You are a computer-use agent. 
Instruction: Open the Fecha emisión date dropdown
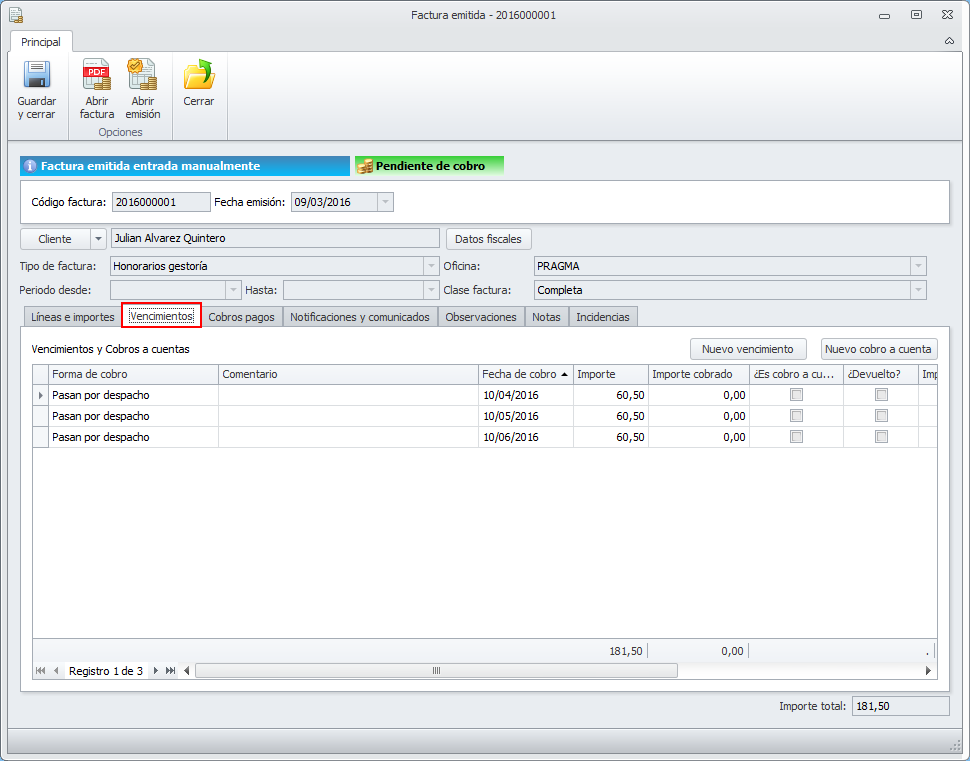tap(385, 202)
